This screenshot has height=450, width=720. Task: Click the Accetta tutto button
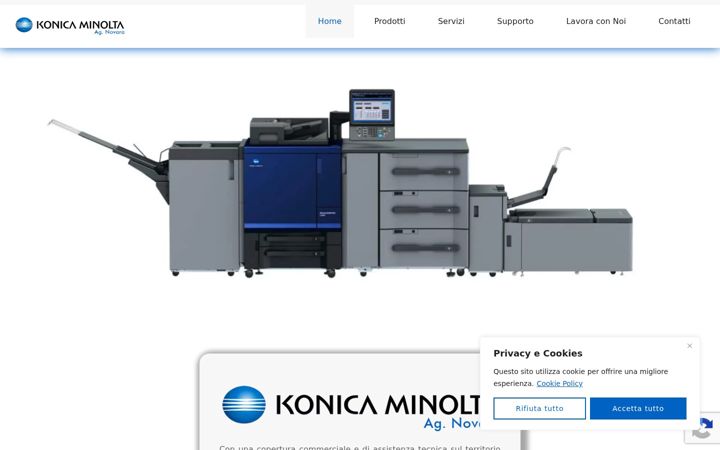638,408
